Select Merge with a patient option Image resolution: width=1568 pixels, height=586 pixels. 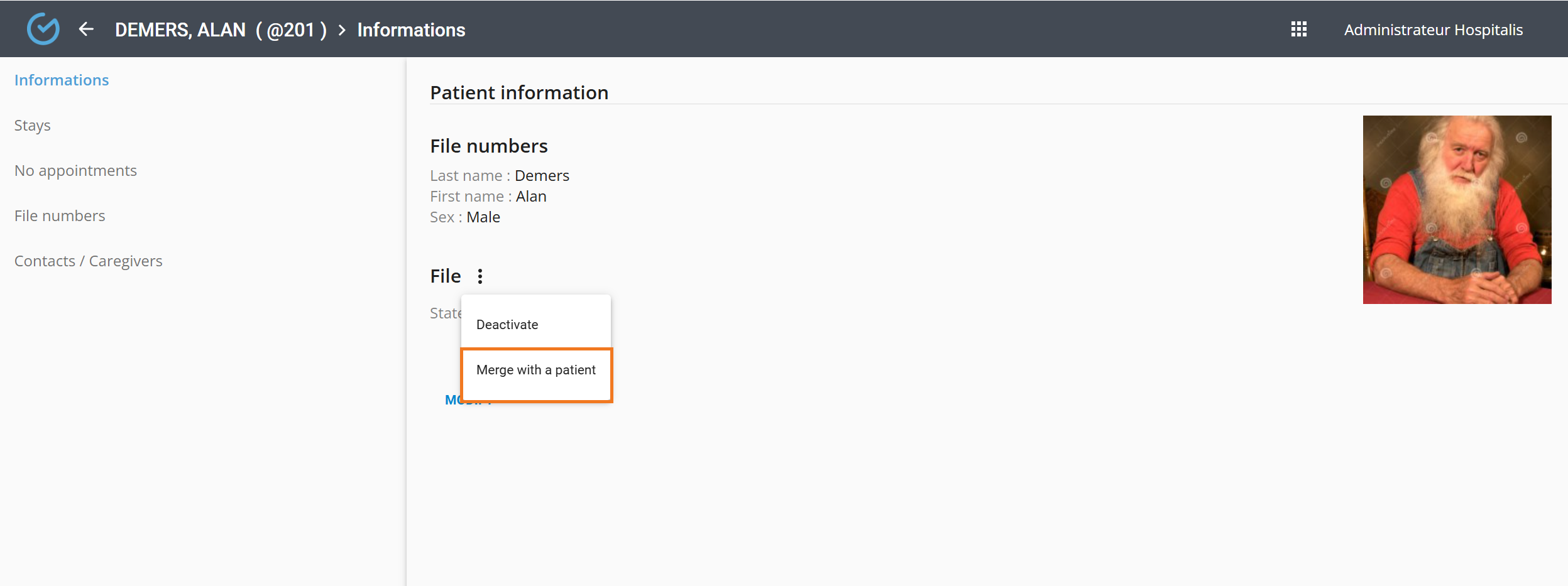536,370
